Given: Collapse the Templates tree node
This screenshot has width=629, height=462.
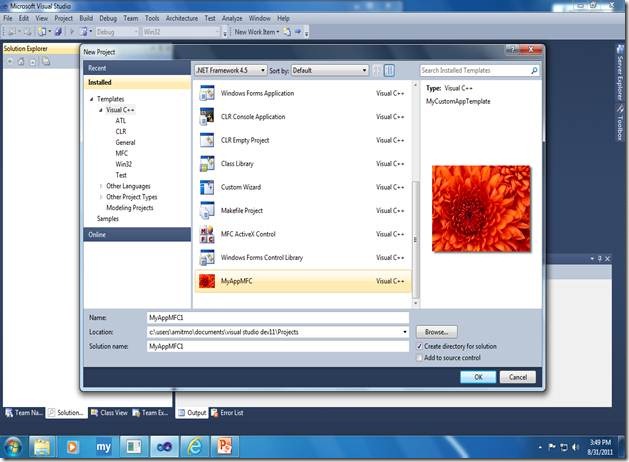Looking at the screenshot, I should [91, 99].
